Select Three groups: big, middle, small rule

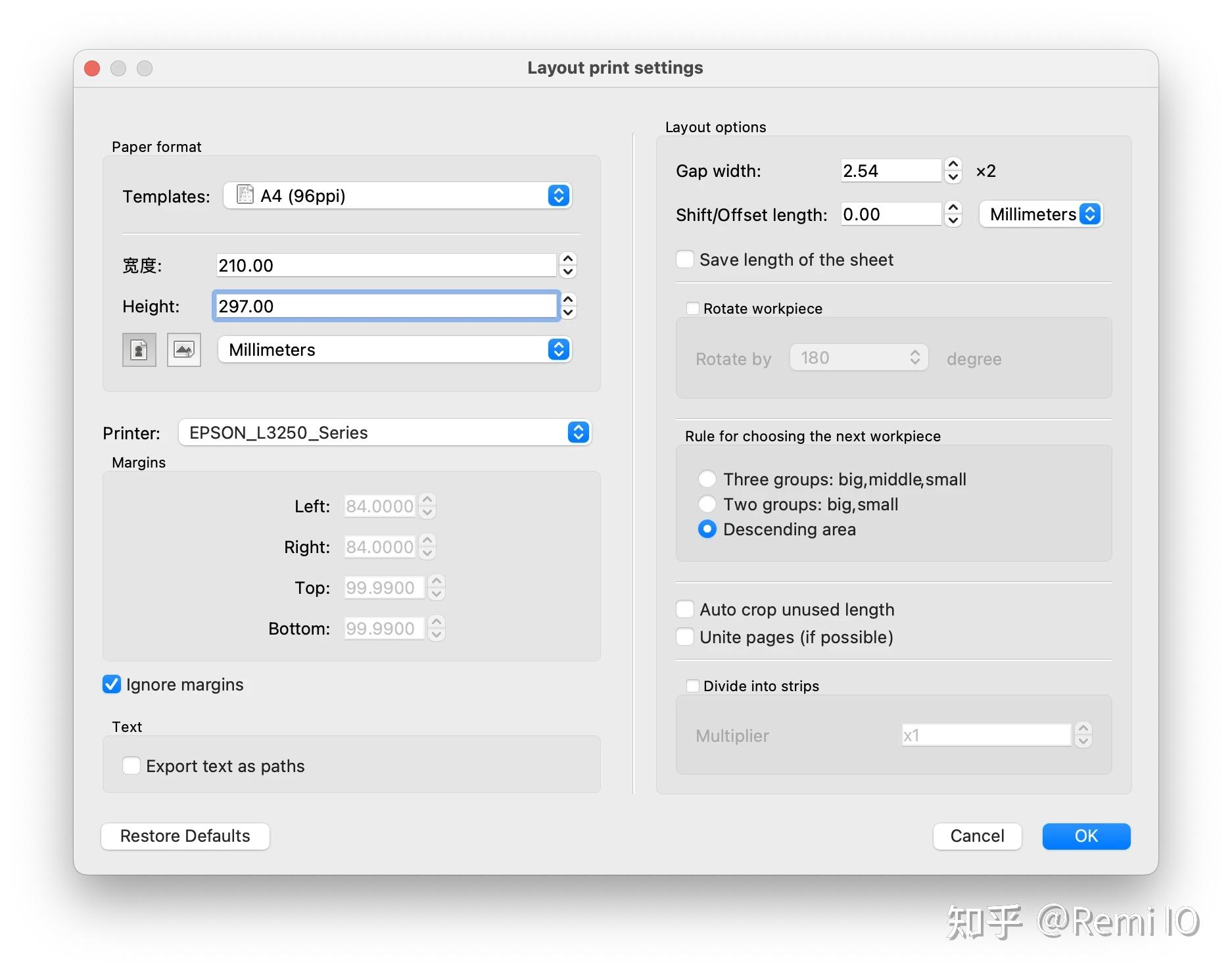click(x=707, y=479)
